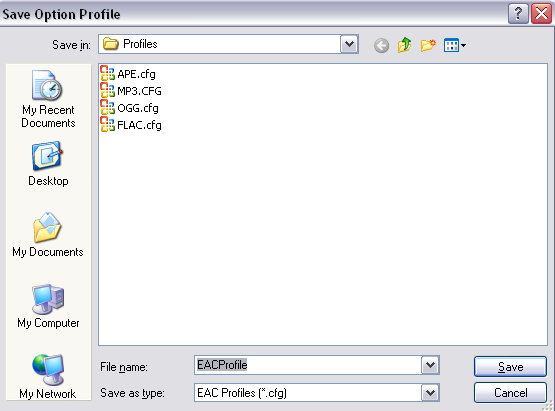The image size is (555, 411).
Task: Expand the File name history dropdown
Action: (430, 365)
